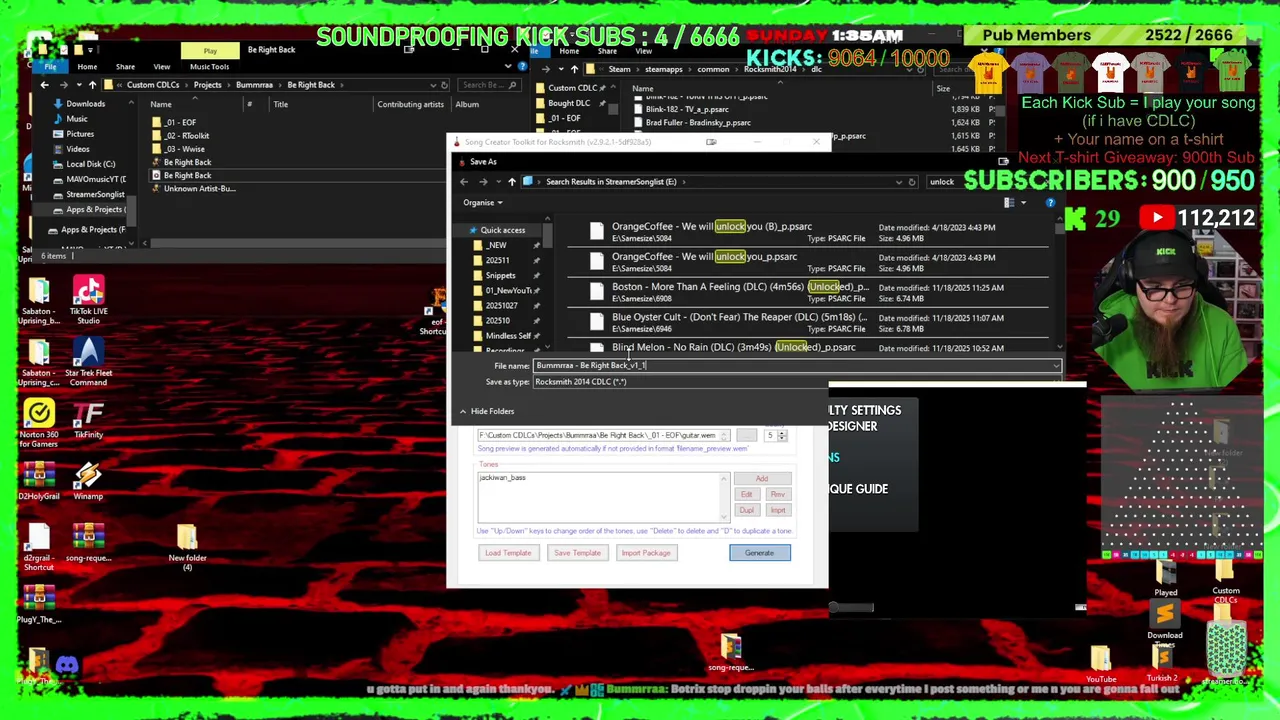The width and height of the screenshot is (1280, 720).
Task: Open Save as type combo box
Action: point(797,382)
